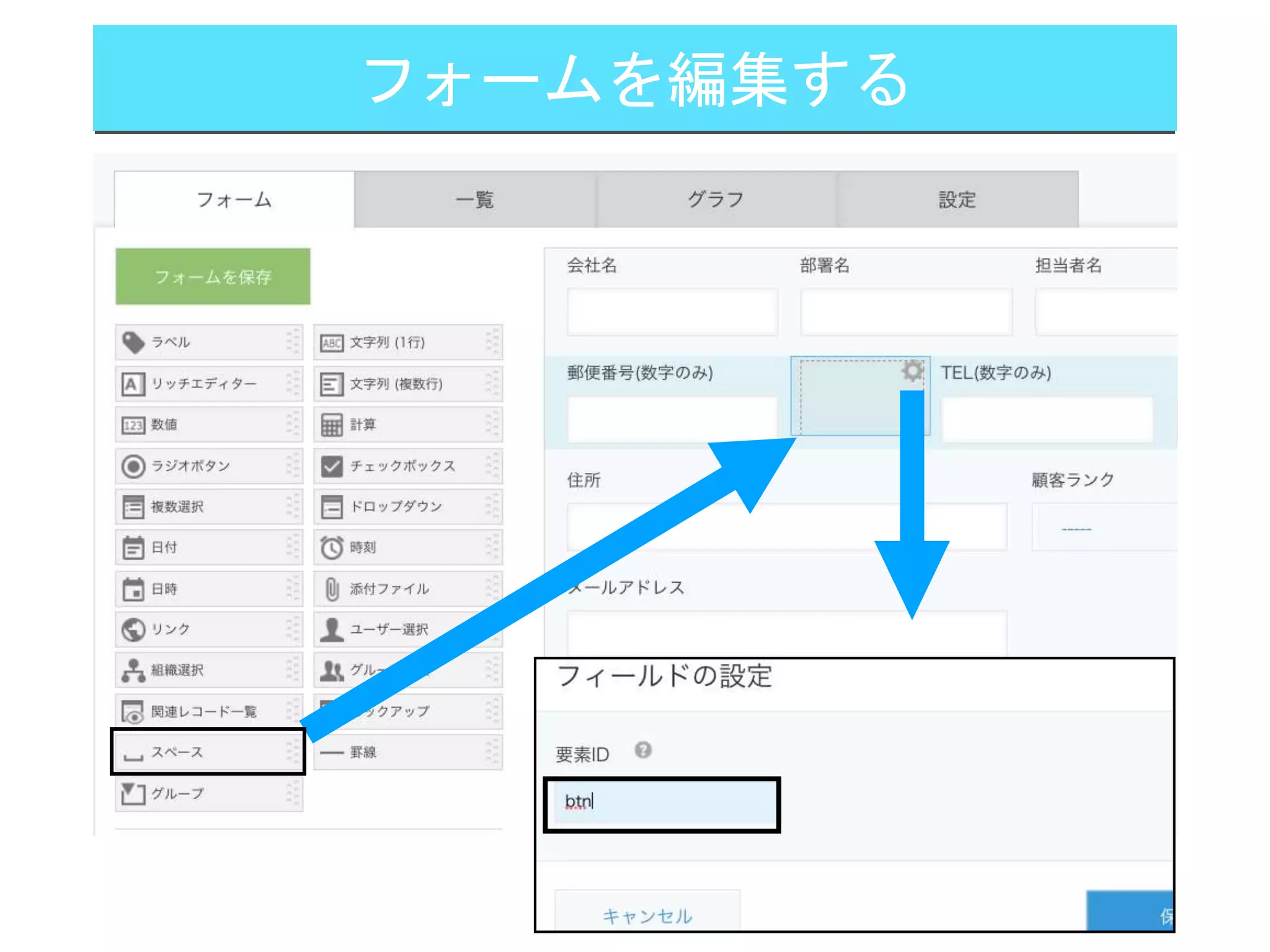The height and width of the screenshot is (952, 1270).
Task: Click the 数値 item label
Action: 164,425
